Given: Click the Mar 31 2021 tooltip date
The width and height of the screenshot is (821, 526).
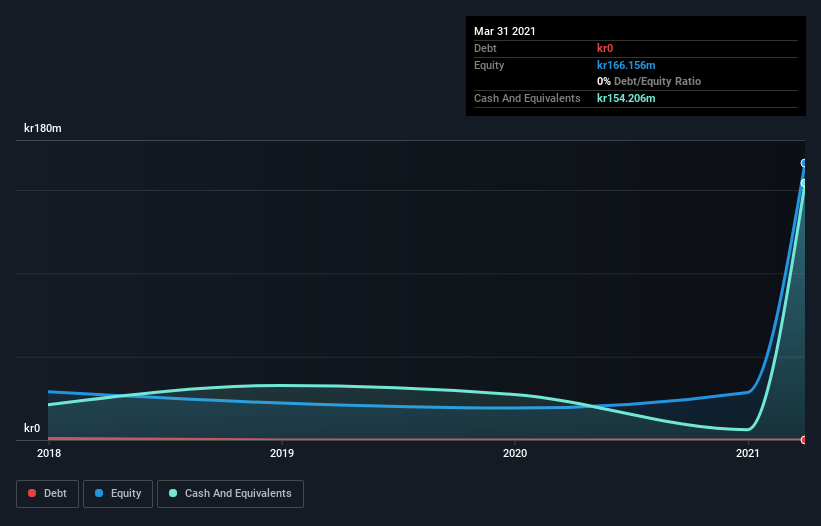Looking at the screenshot, I should pyautogui.click(x=505, y=31).
